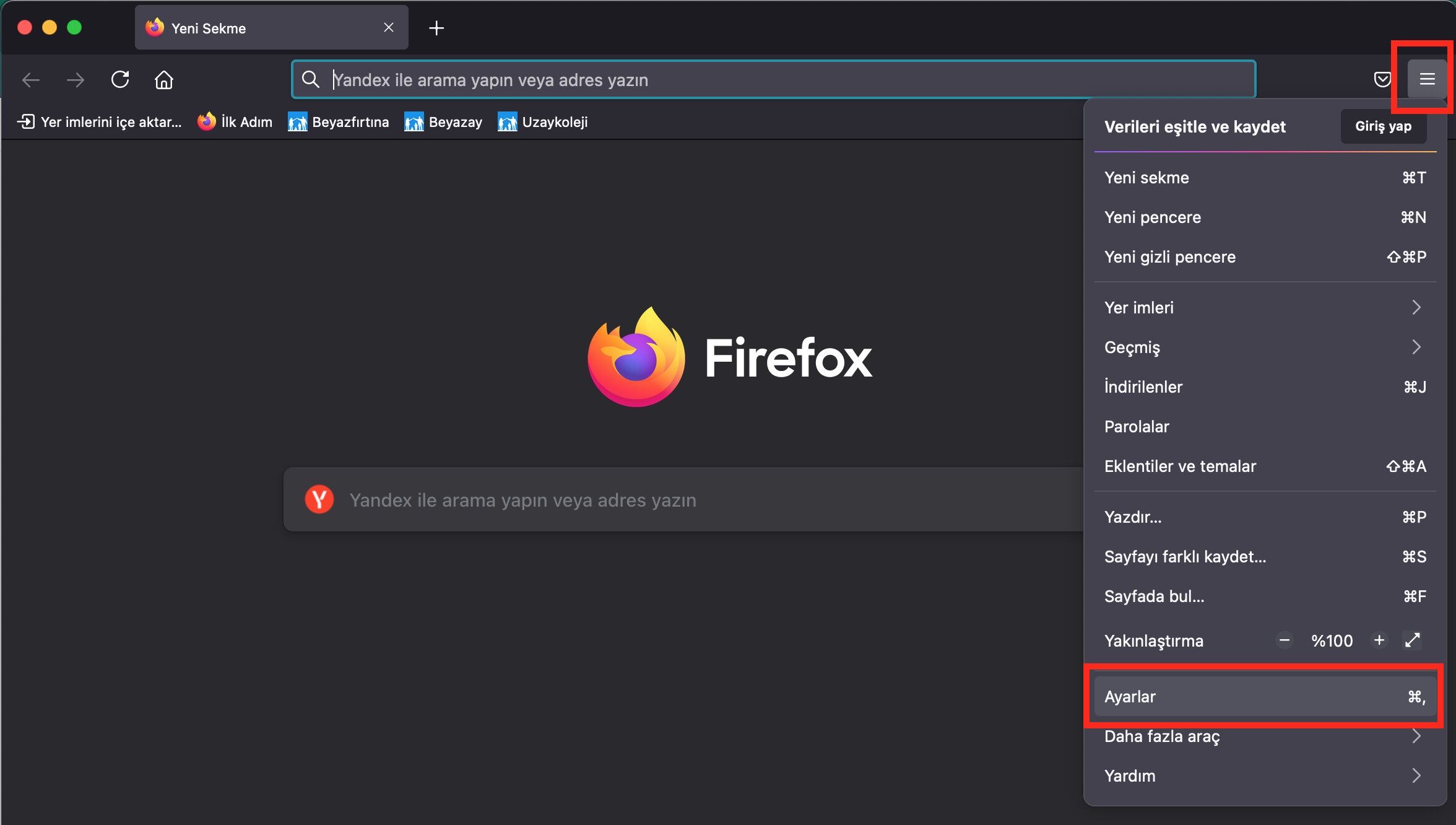Go to the home page icon
The height and width of the screenshot is (825, 1456).
coord(164,79)
